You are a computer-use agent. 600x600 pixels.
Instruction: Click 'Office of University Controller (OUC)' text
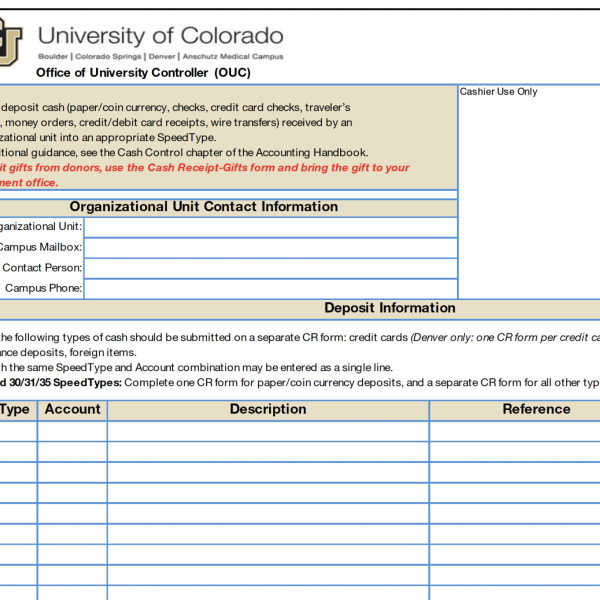click(143, 73)
